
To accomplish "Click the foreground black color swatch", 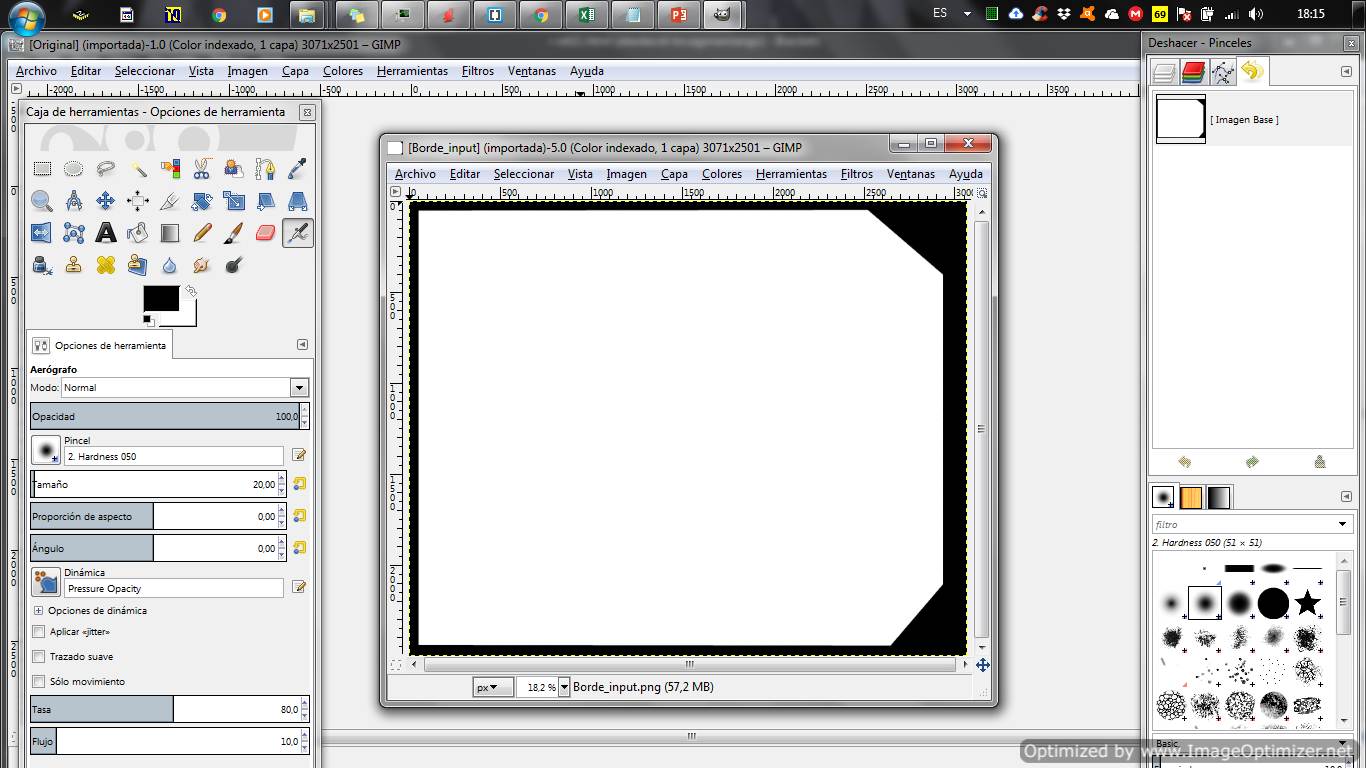I will [x=161, y=298].
